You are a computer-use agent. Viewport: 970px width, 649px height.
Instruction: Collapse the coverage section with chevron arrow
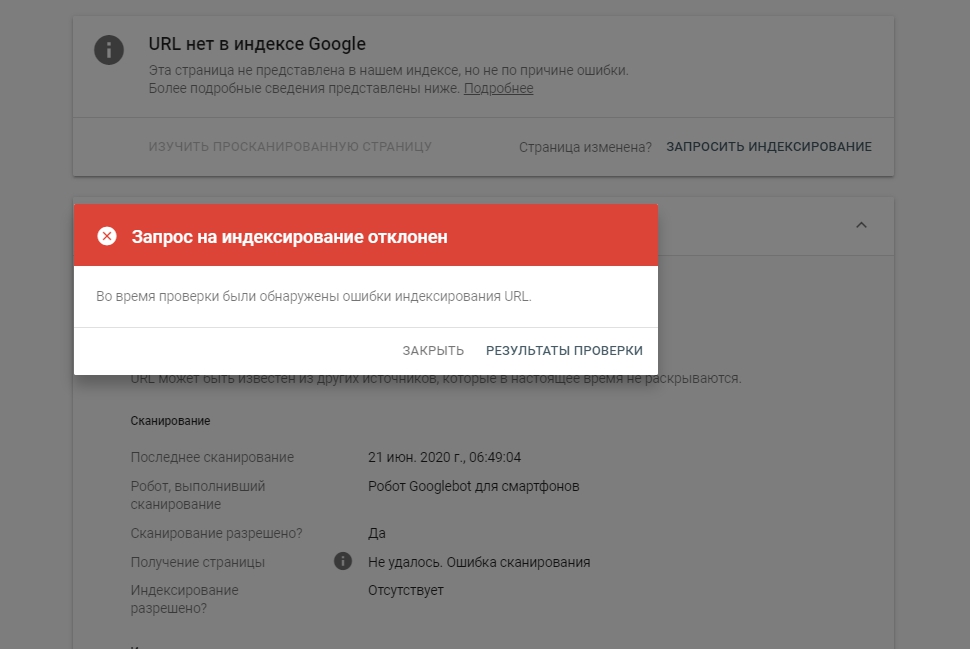click(861, 225)
